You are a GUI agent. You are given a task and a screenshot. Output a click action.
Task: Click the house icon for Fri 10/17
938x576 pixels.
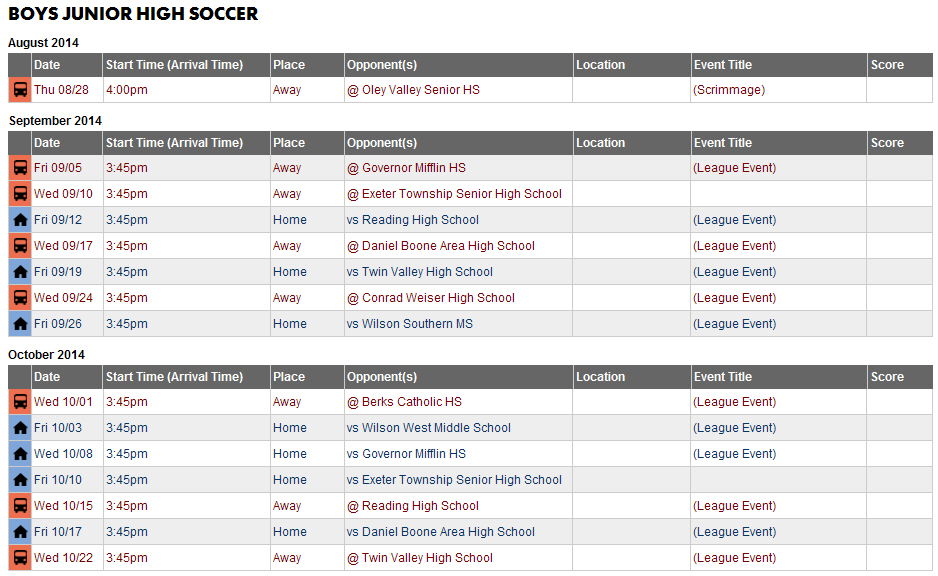tap(20, 532)
